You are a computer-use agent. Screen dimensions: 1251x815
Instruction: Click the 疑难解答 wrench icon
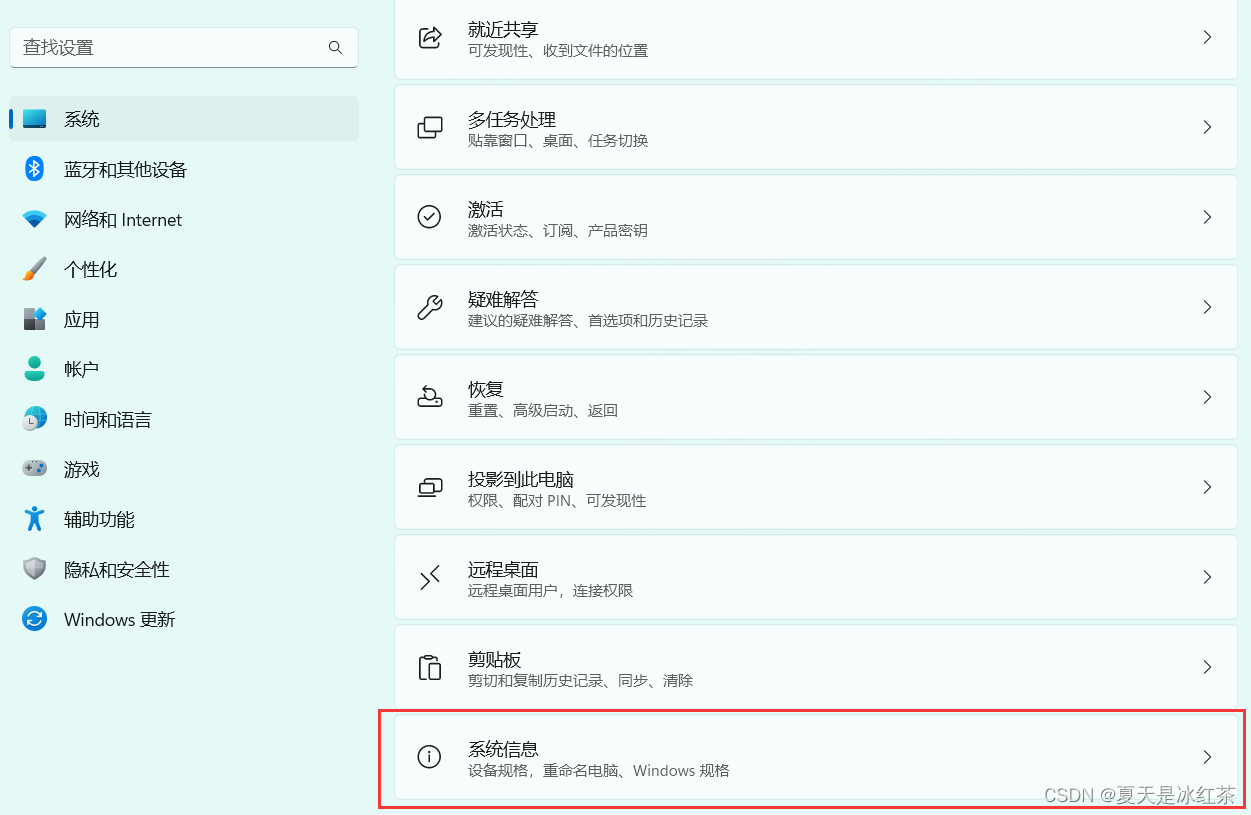[x=430, y=307]
